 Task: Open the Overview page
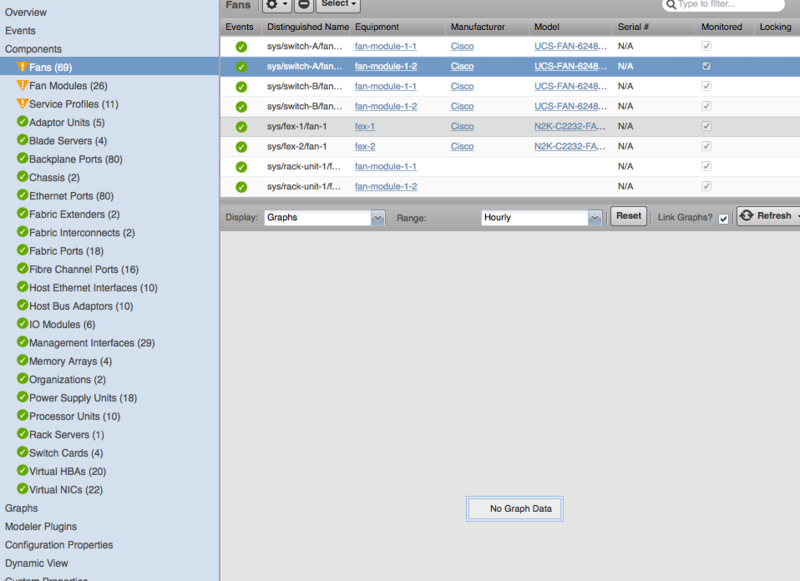pos(26,12)
